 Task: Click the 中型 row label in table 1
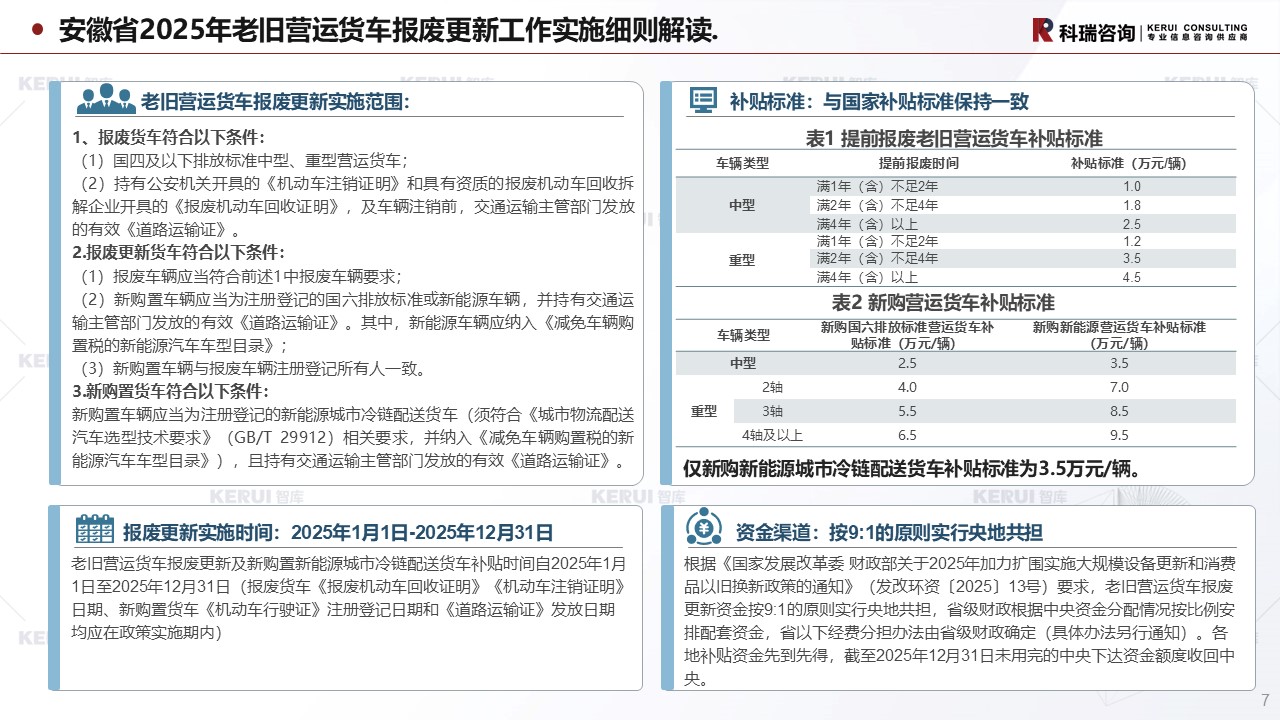[x=742, y=205]
